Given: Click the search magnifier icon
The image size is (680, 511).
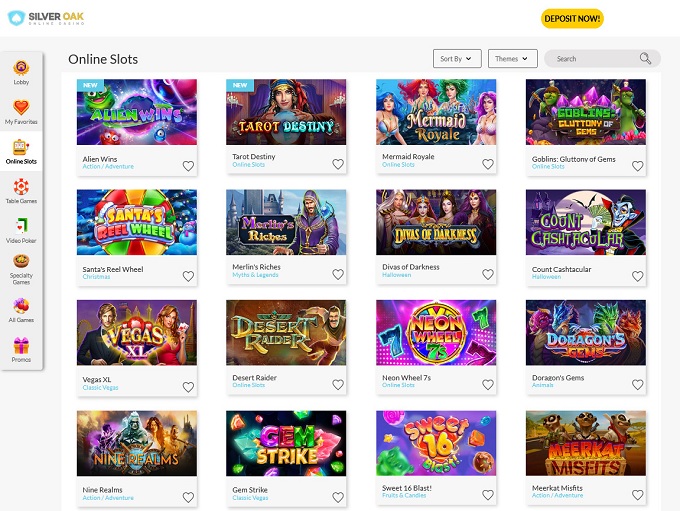Looking at the screenshot, I should pos(645,59).
